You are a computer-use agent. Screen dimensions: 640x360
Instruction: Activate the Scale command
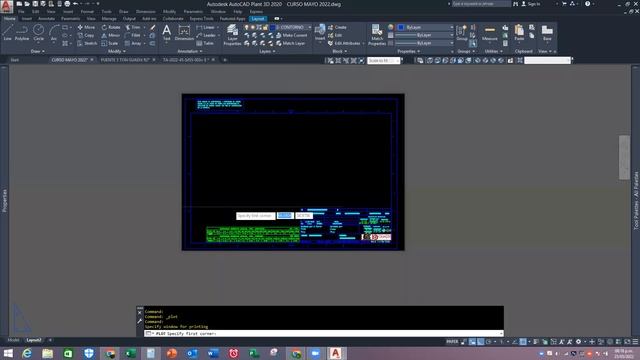point(110,43)
